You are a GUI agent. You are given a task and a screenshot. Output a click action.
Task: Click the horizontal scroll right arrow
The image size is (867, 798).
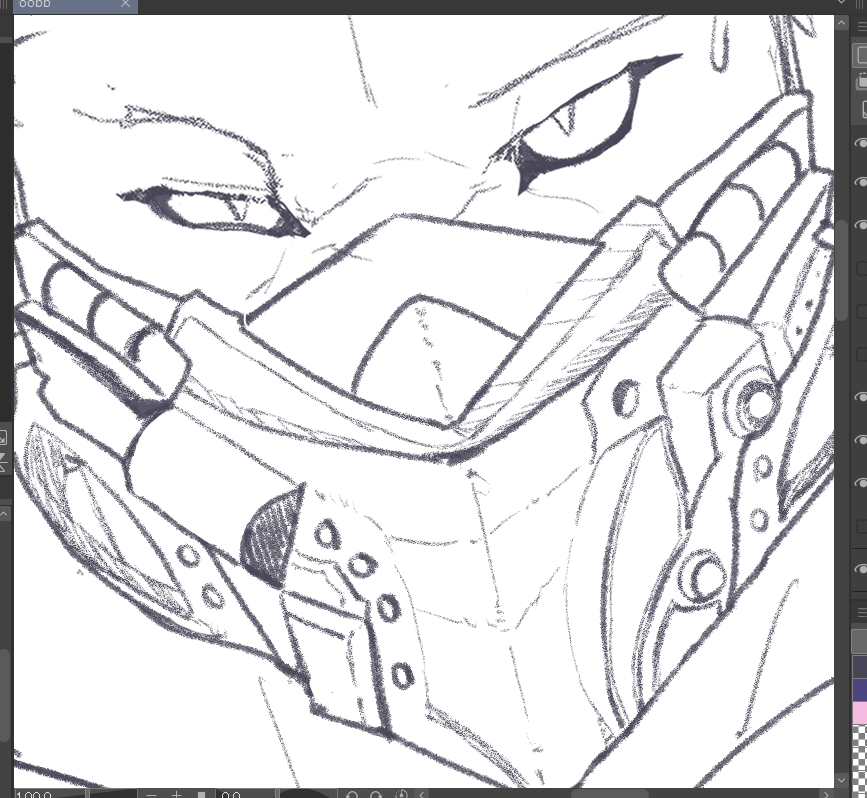pos(827,795)
